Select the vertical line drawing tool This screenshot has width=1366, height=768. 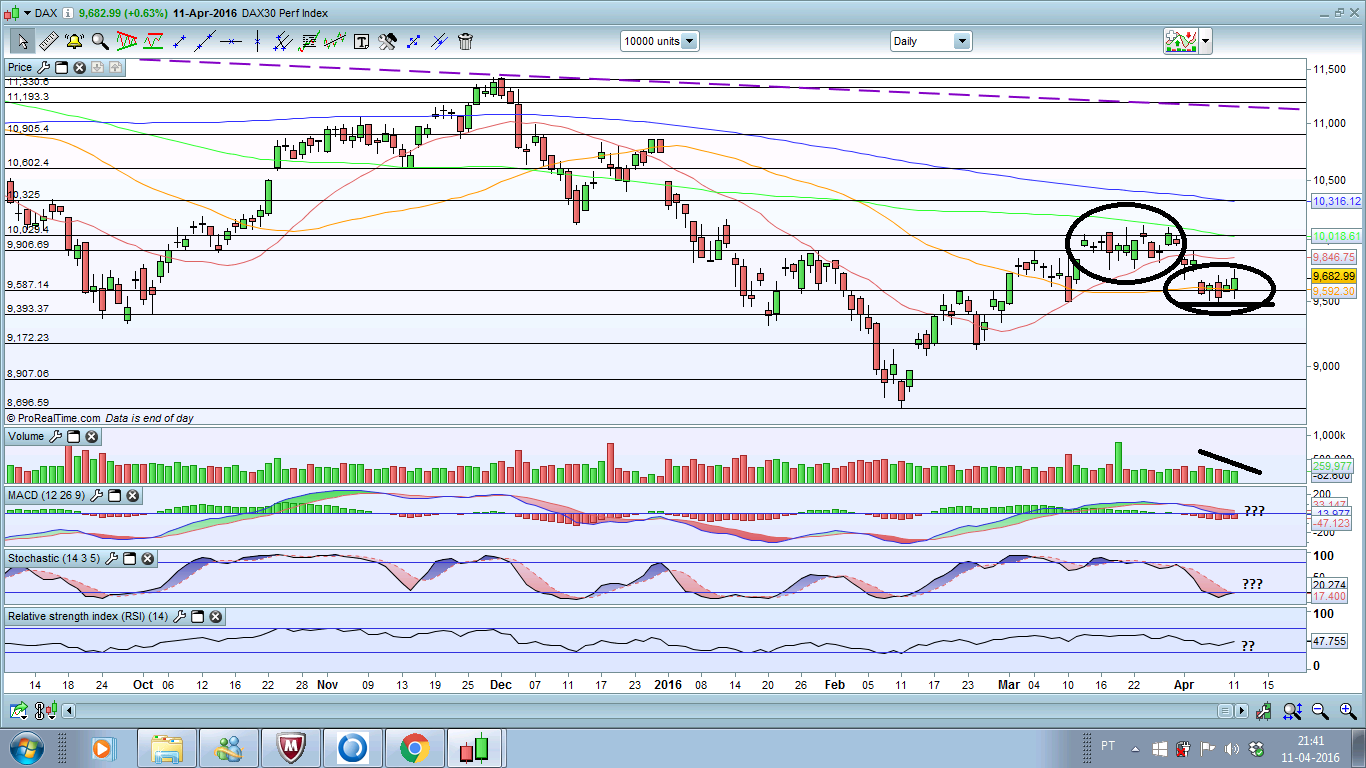(258, 41)
